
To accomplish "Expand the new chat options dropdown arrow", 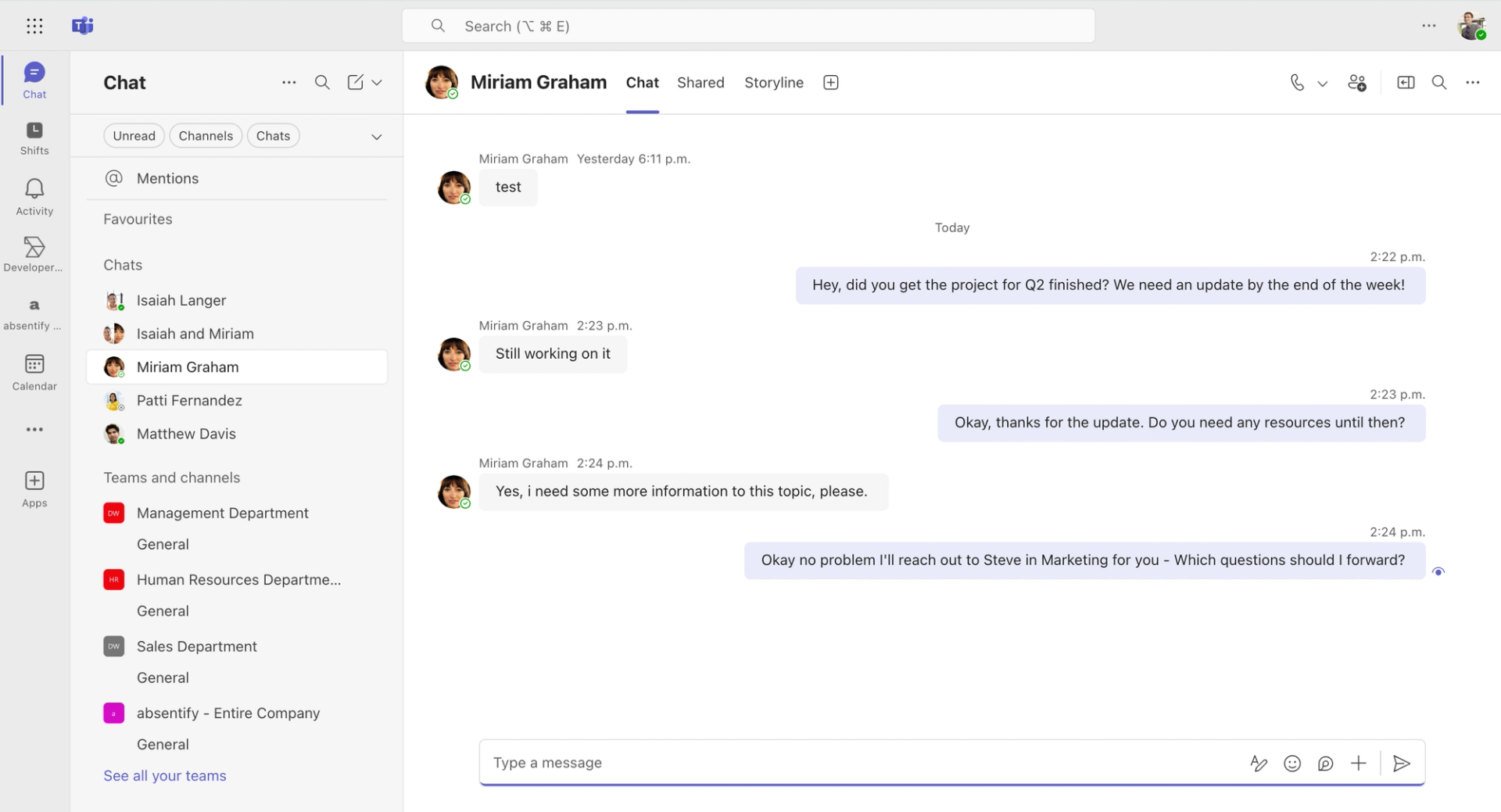I will pyautogui.click(x=377, y=82).
